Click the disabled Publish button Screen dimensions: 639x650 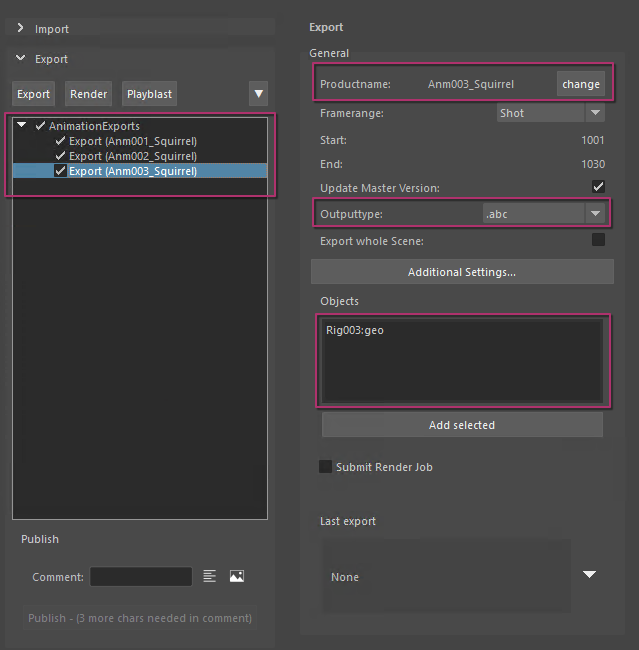coord(140,618)
